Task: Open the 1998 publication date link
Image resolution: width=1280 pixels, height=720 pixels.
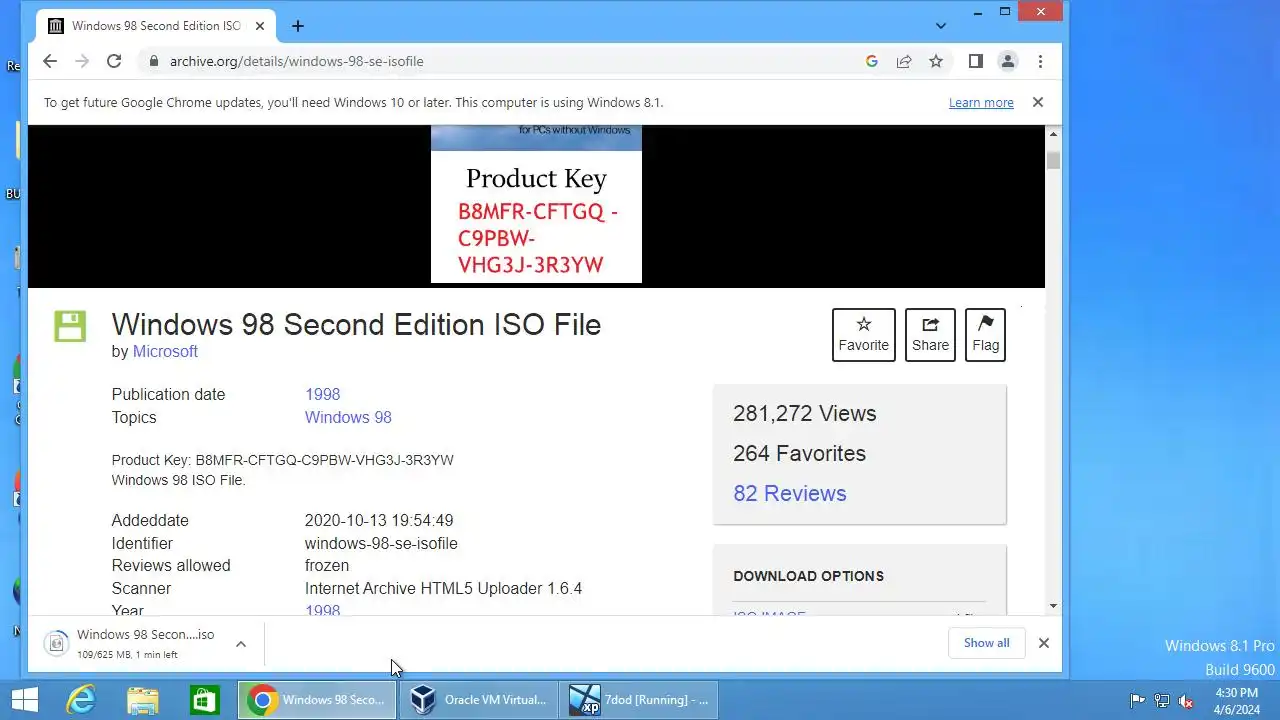Action: [x=322, y=394]
